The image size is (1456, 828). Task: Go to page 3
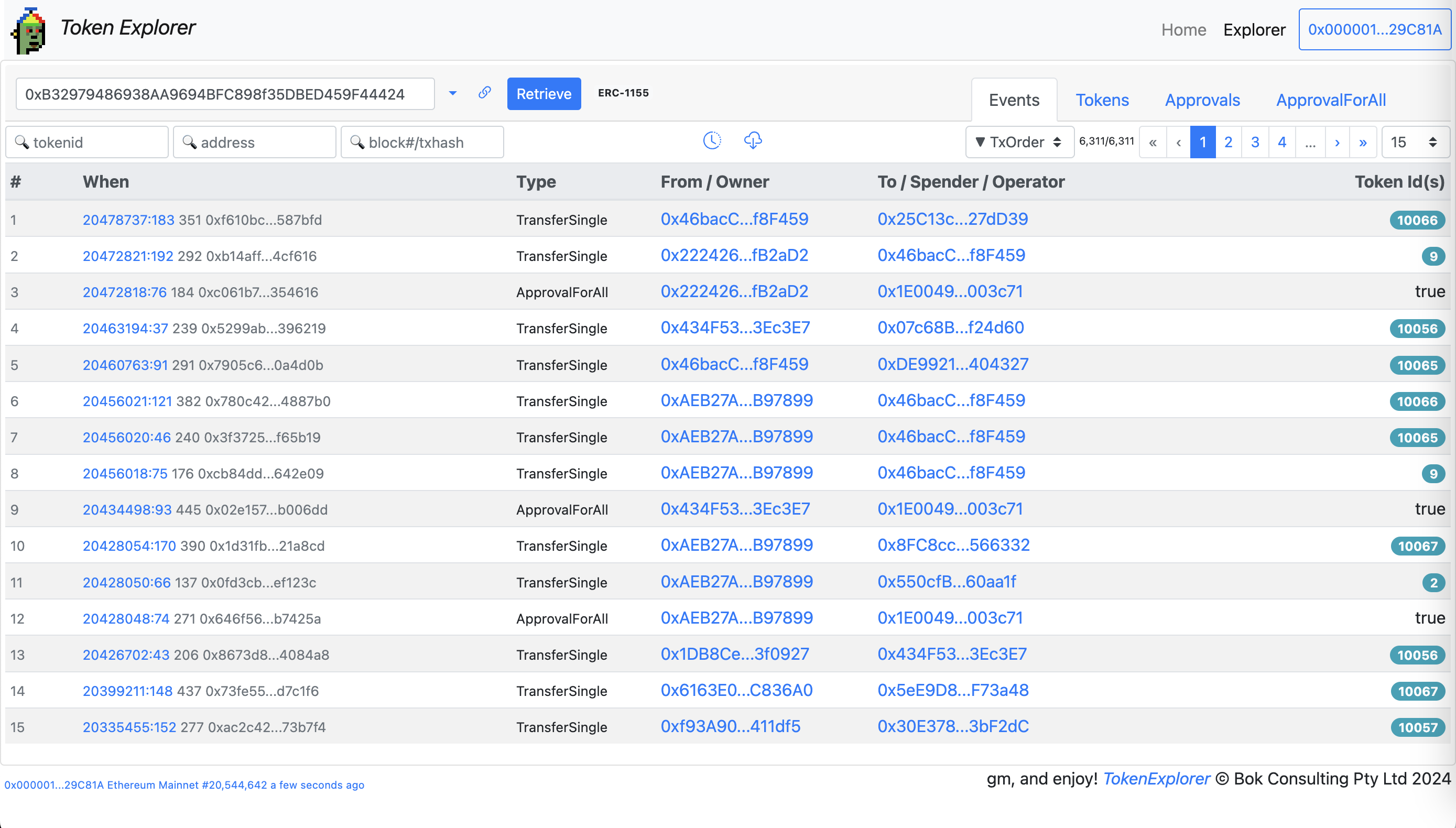[x=1255, y=142]
